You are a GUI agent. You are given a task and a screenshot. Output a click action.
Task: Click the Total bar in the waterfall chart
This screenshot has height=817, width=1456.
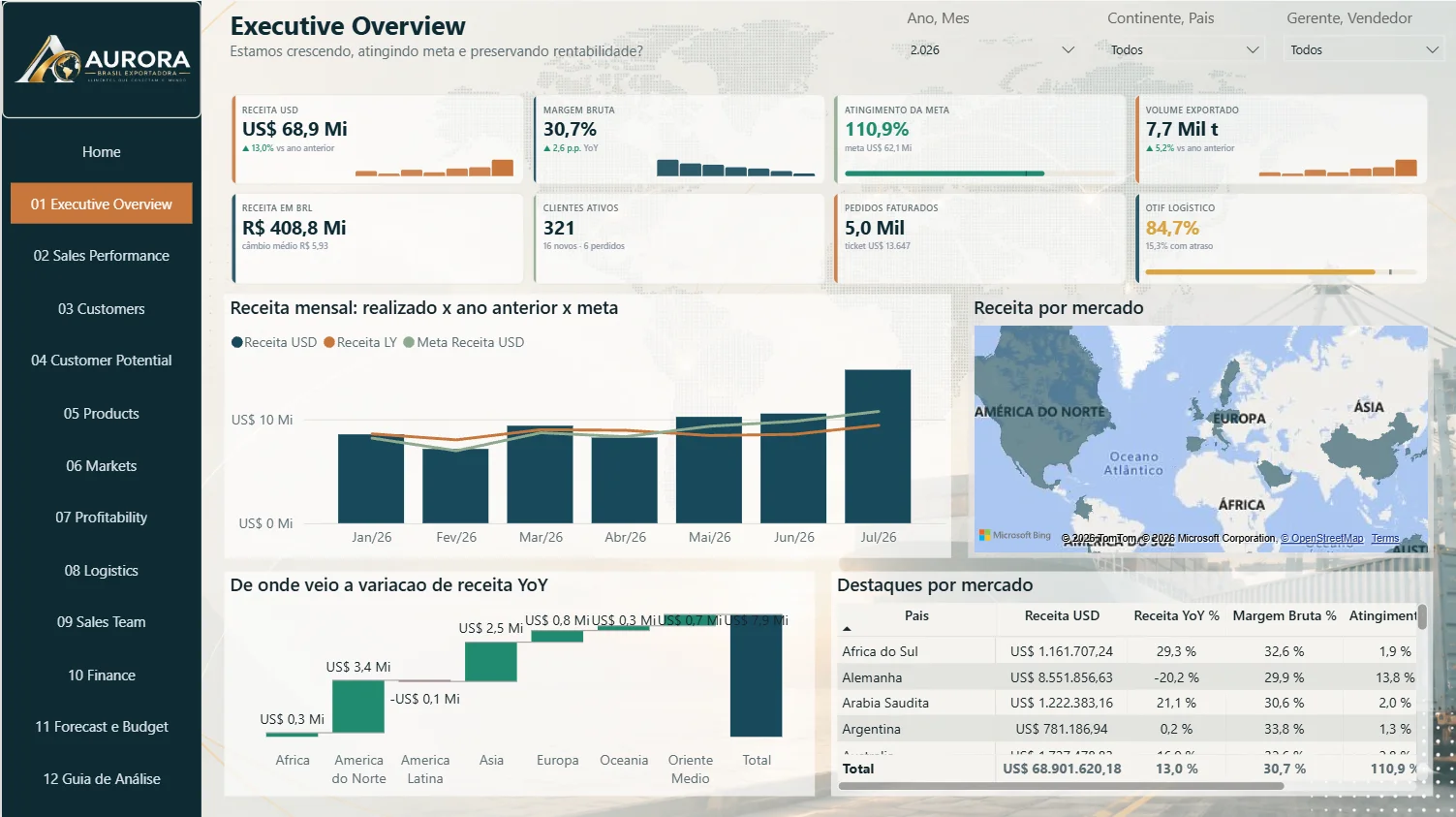coord(756,676)
